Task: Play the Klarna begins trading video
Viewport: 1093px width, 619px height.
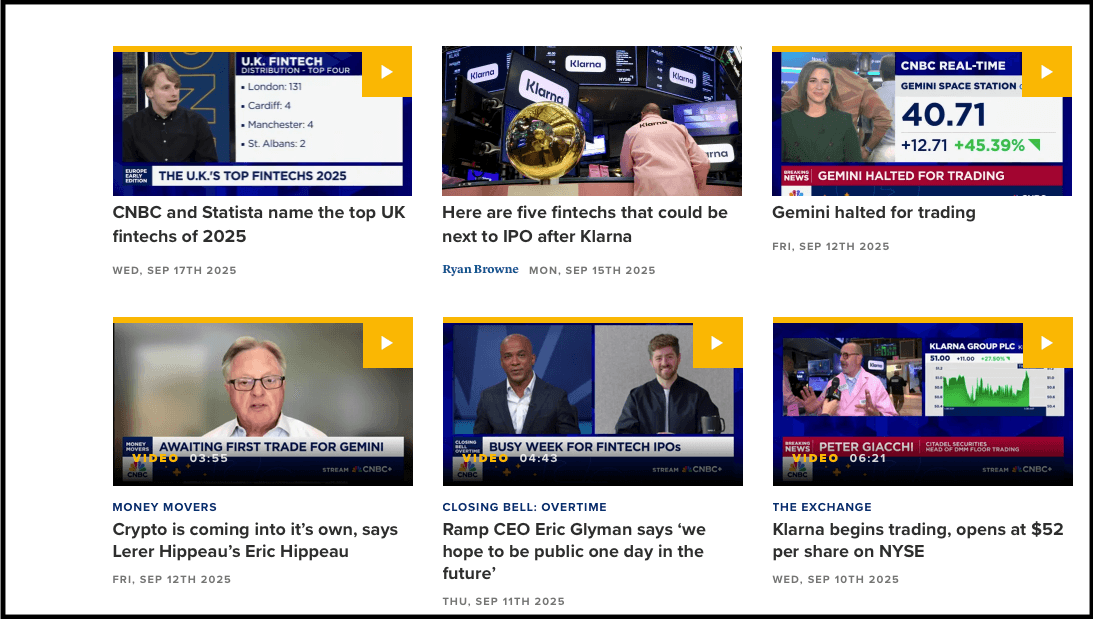Action: coord(1048,343)
